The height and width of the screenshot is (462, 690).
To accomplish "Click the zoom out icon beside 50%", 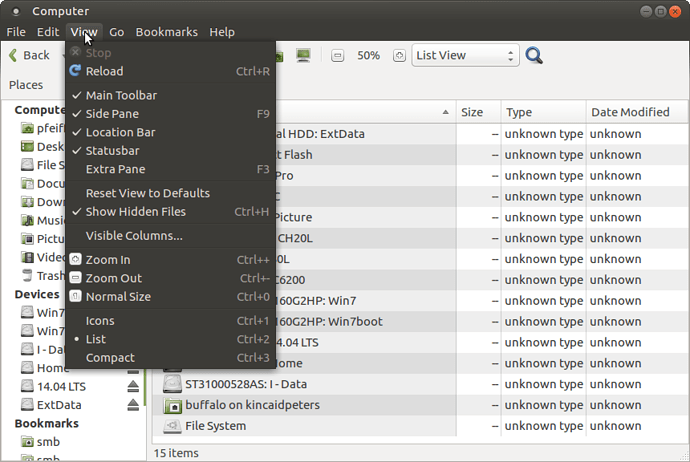I will [338, 56].
